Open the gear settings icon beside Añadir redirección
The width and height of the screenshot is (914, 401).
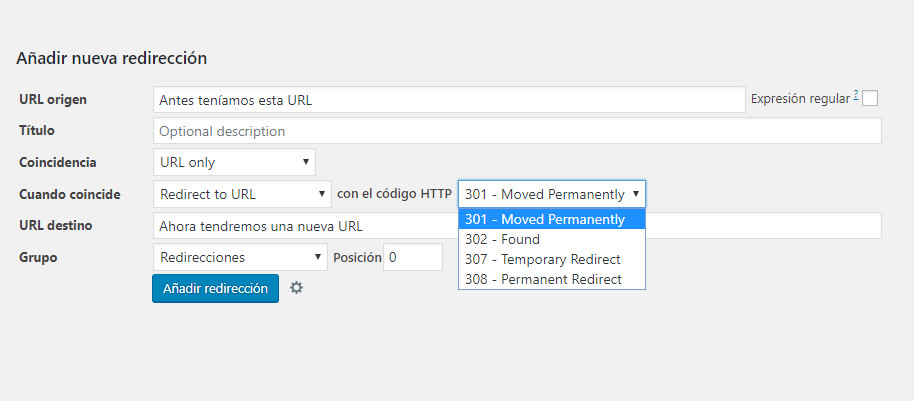pos(297,287)
